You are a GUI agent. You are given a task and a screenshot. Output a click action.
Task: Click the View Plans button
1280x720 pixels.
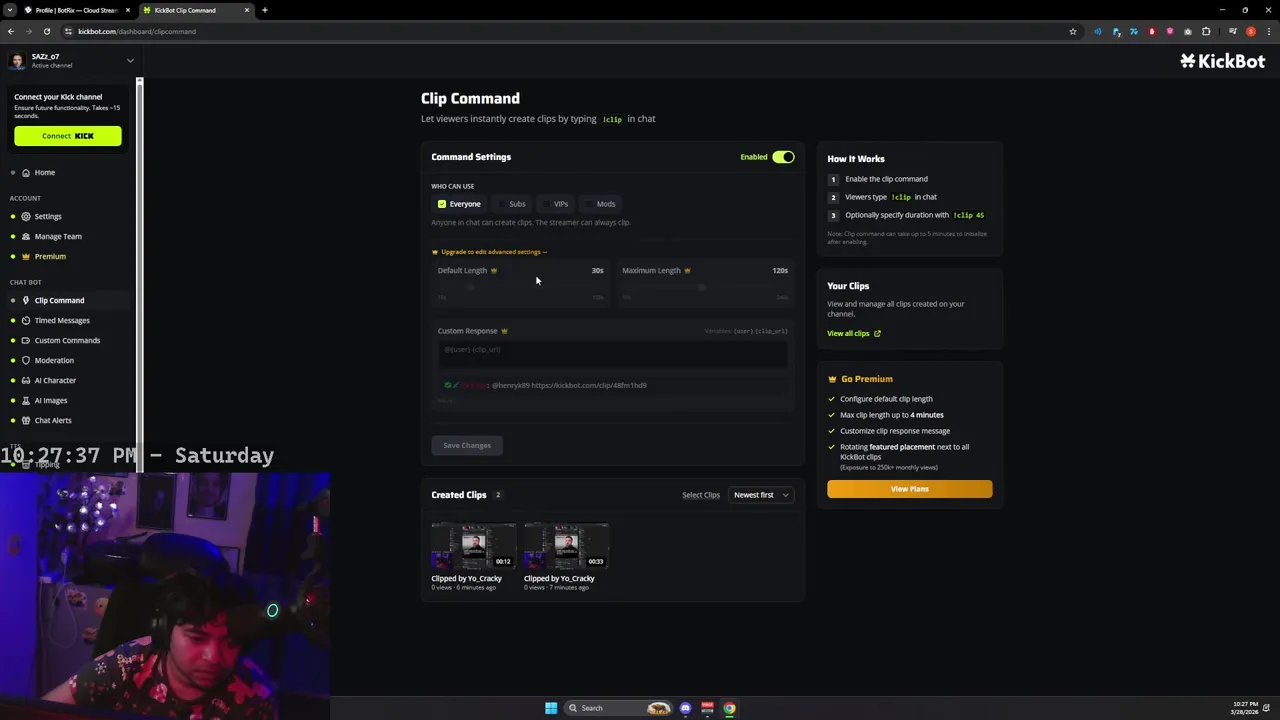910,489
